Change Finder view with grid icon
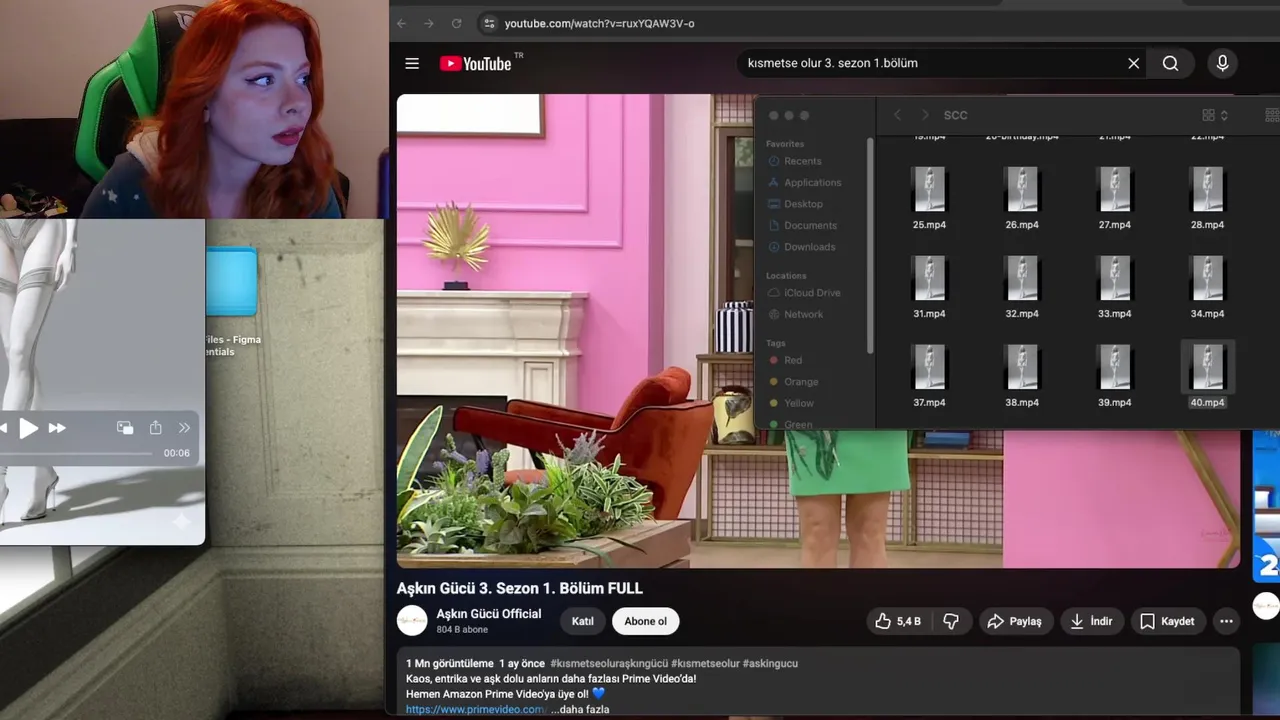This screenshot has height=720, width=1280. [1214, 115]
